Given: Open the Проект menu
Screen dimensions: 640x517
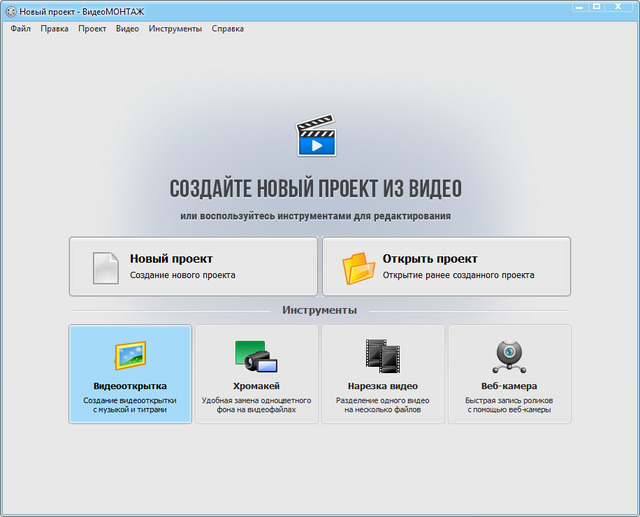Looking at the screenshot, I should pos(92,29).
